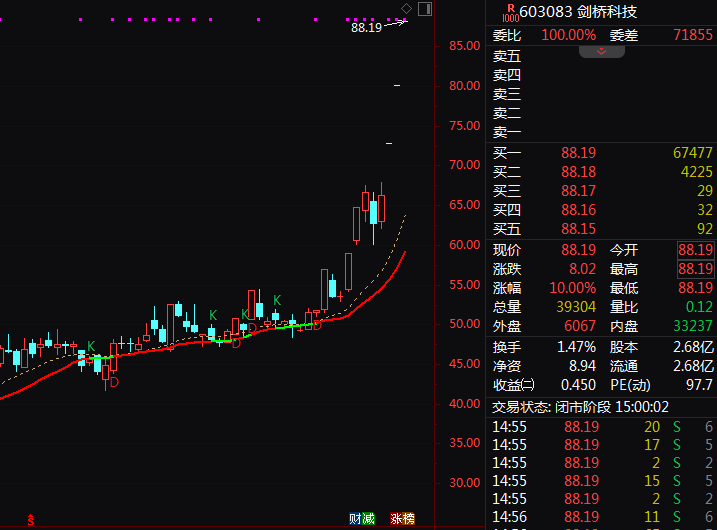The height and width of the screenshot is (530, 717).
Task: Click the red R 1000 badge
Action: [x=510, y=12]
